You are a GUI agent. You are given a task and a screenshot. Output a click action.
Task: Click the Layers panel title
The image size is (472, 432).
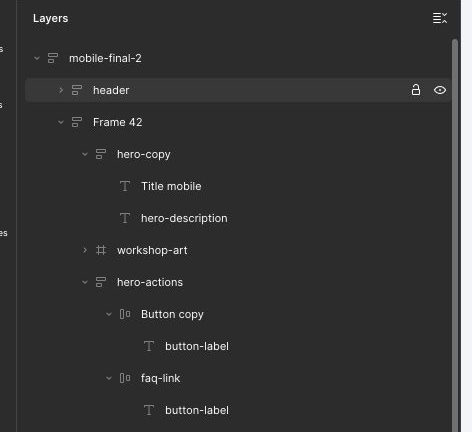[x=50, y=18]
